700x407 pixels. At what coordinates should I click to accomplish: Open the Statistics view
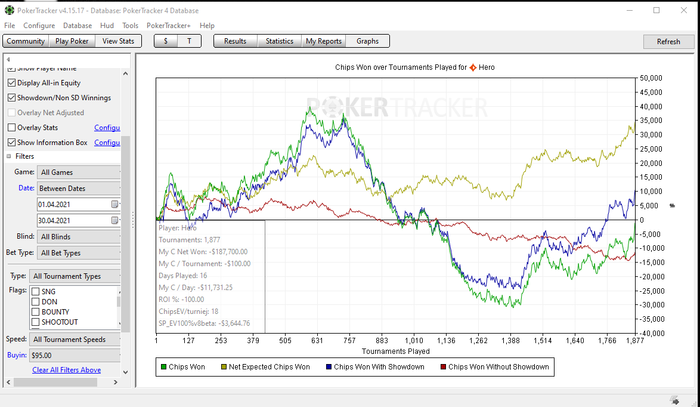pyautogui.click(x=279, y=41)
